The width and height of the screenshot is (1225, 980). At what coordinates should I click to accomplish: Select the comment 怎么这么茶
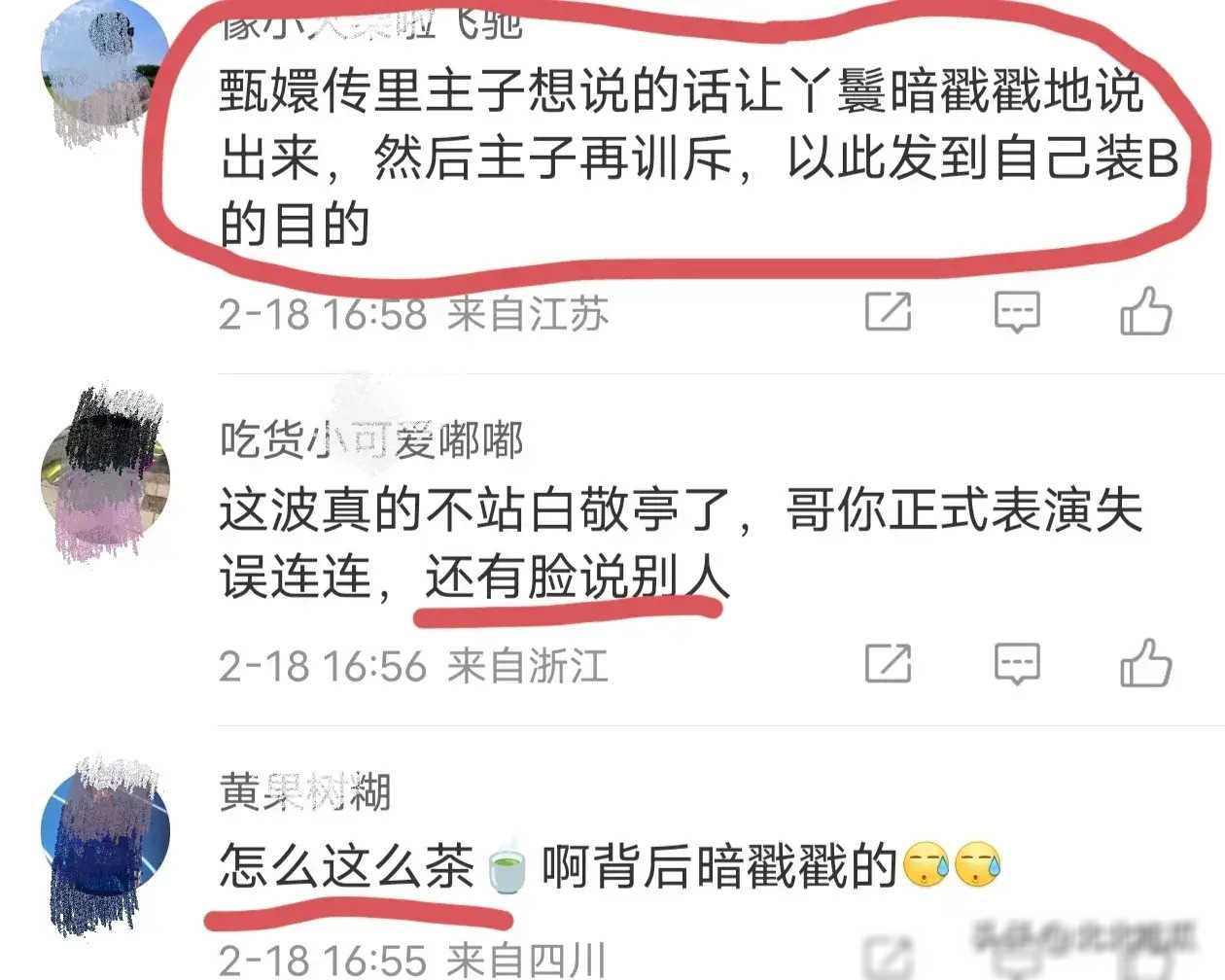(x=611, y=866)
